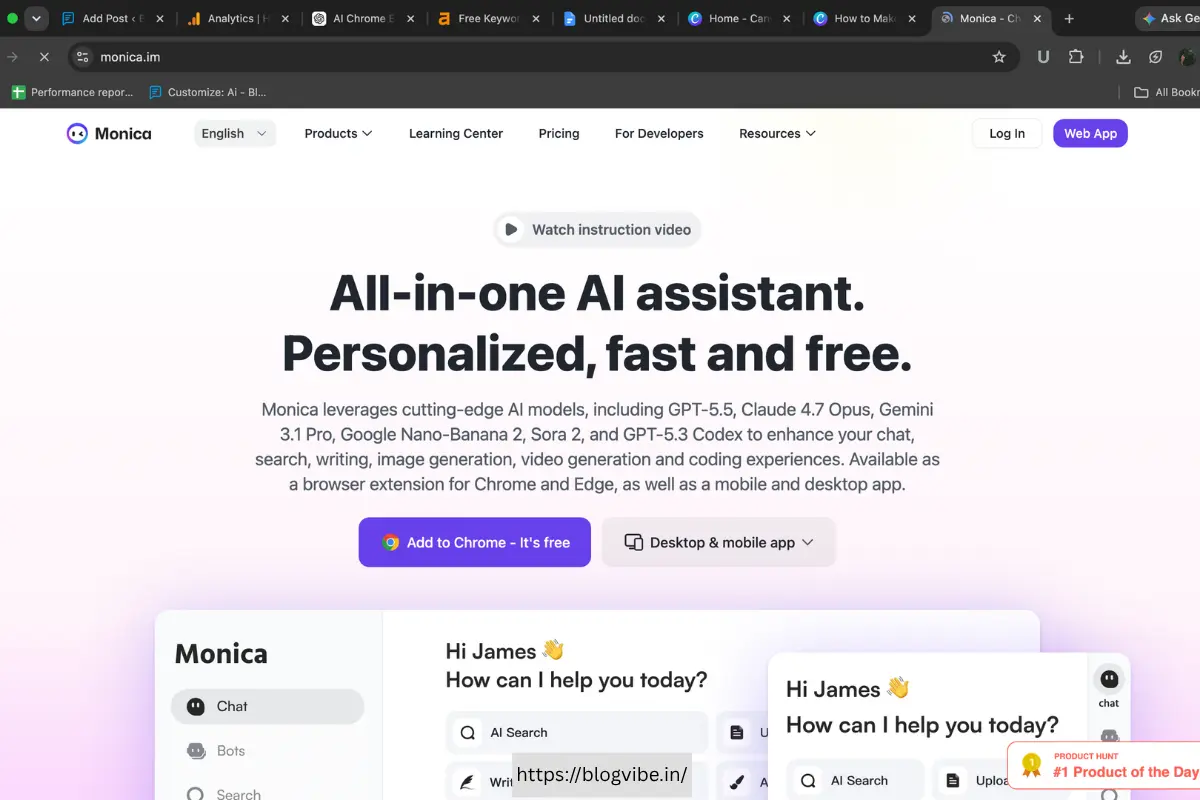This screenshot has width=1200, height=800.
Task: Switch to the AI Chrome tab
Action: click(363, 18)
